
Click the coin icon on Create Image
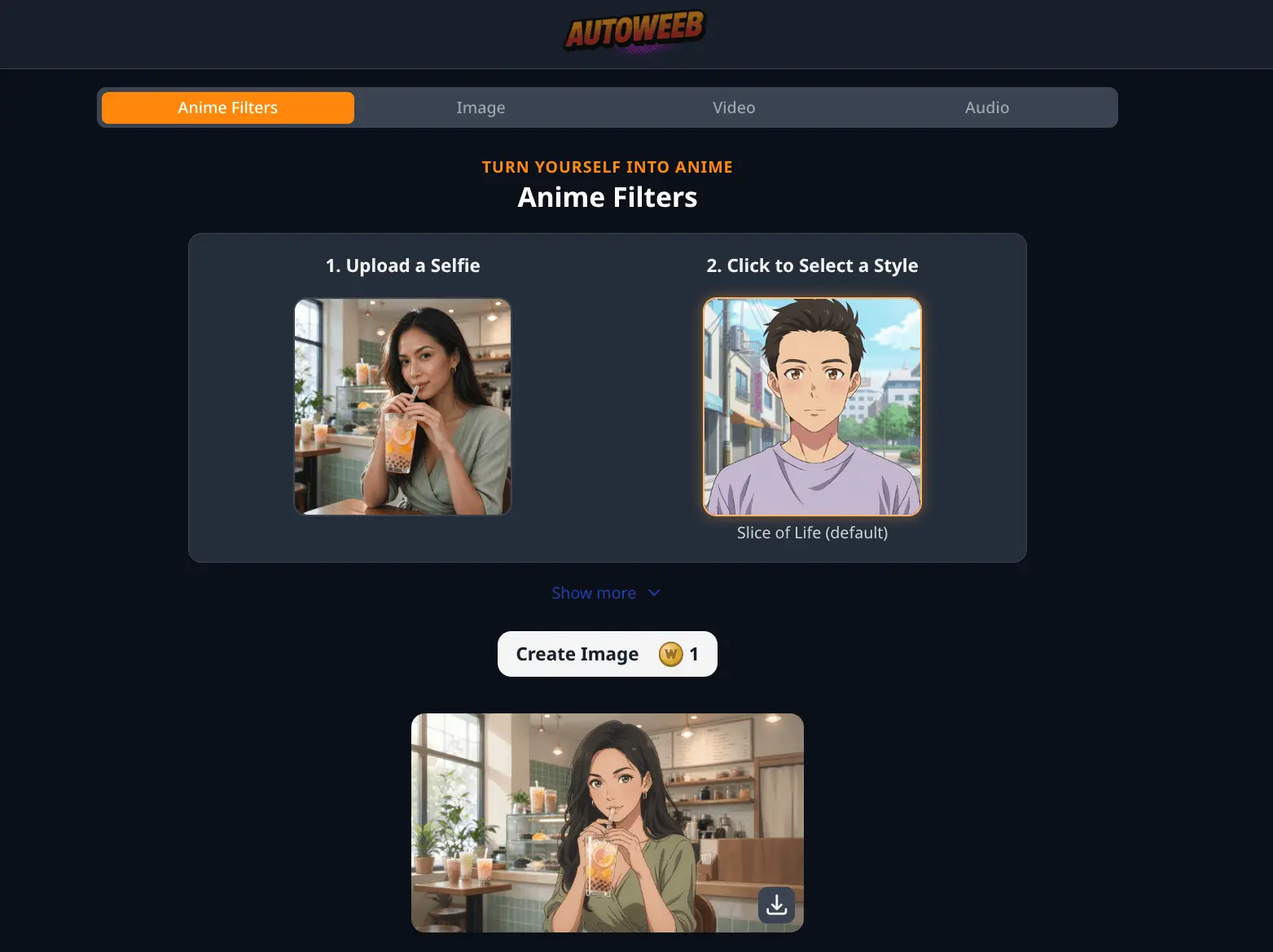point(670,654)
